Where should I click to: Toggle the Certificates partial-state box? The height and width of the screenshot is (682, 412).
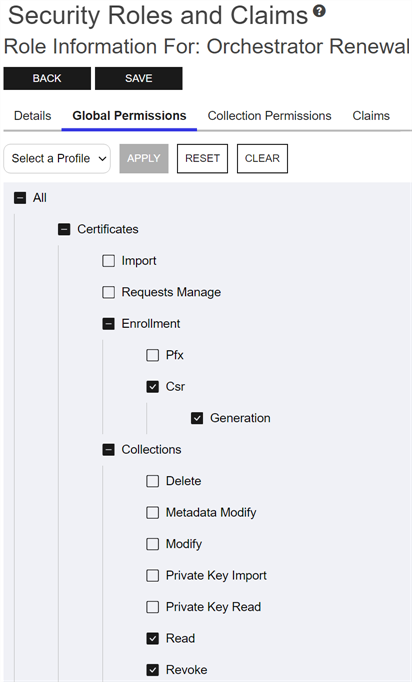point(64,229)
